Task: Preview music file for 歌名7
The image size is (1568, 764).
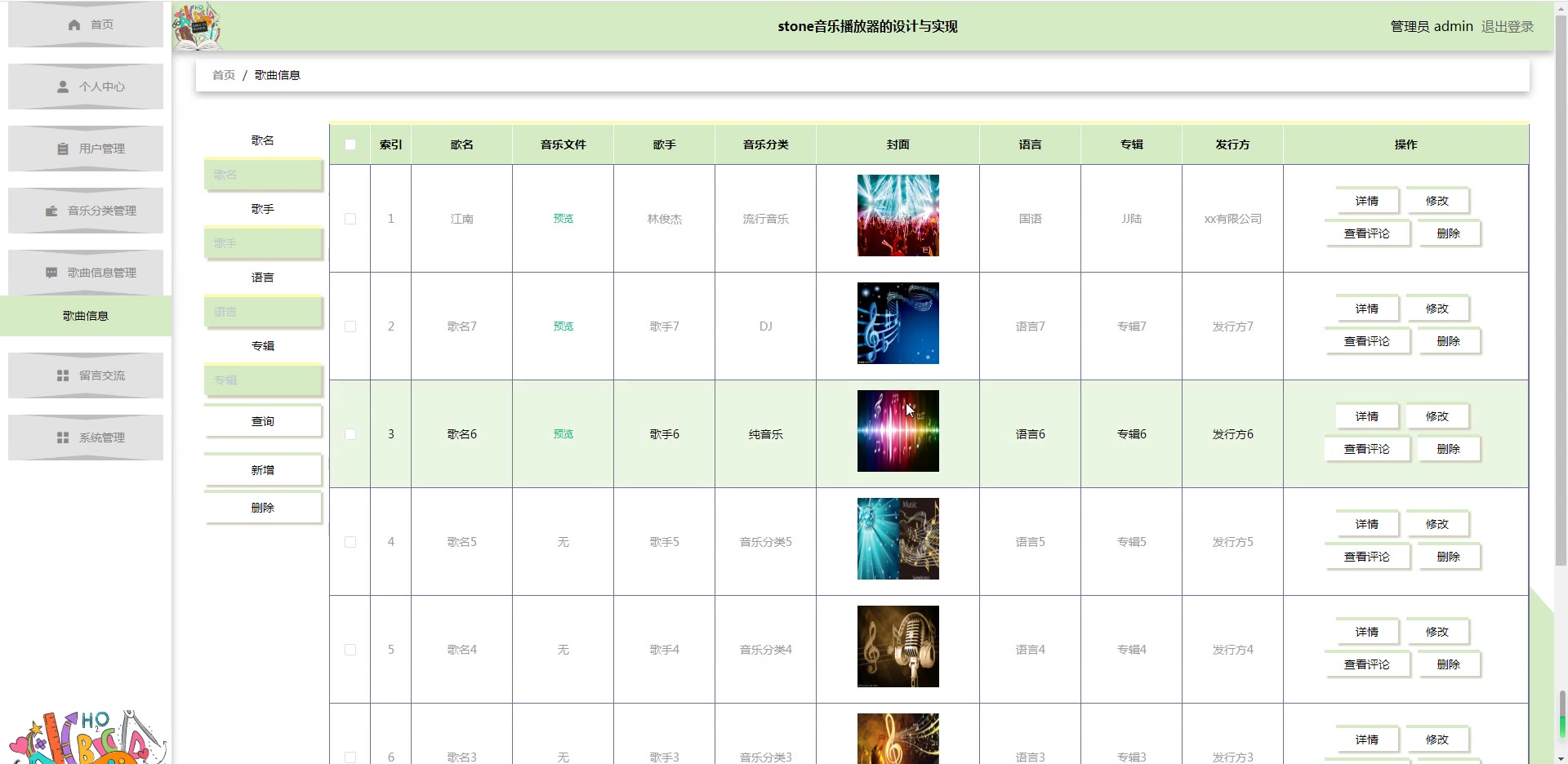Action: (563, 326)
